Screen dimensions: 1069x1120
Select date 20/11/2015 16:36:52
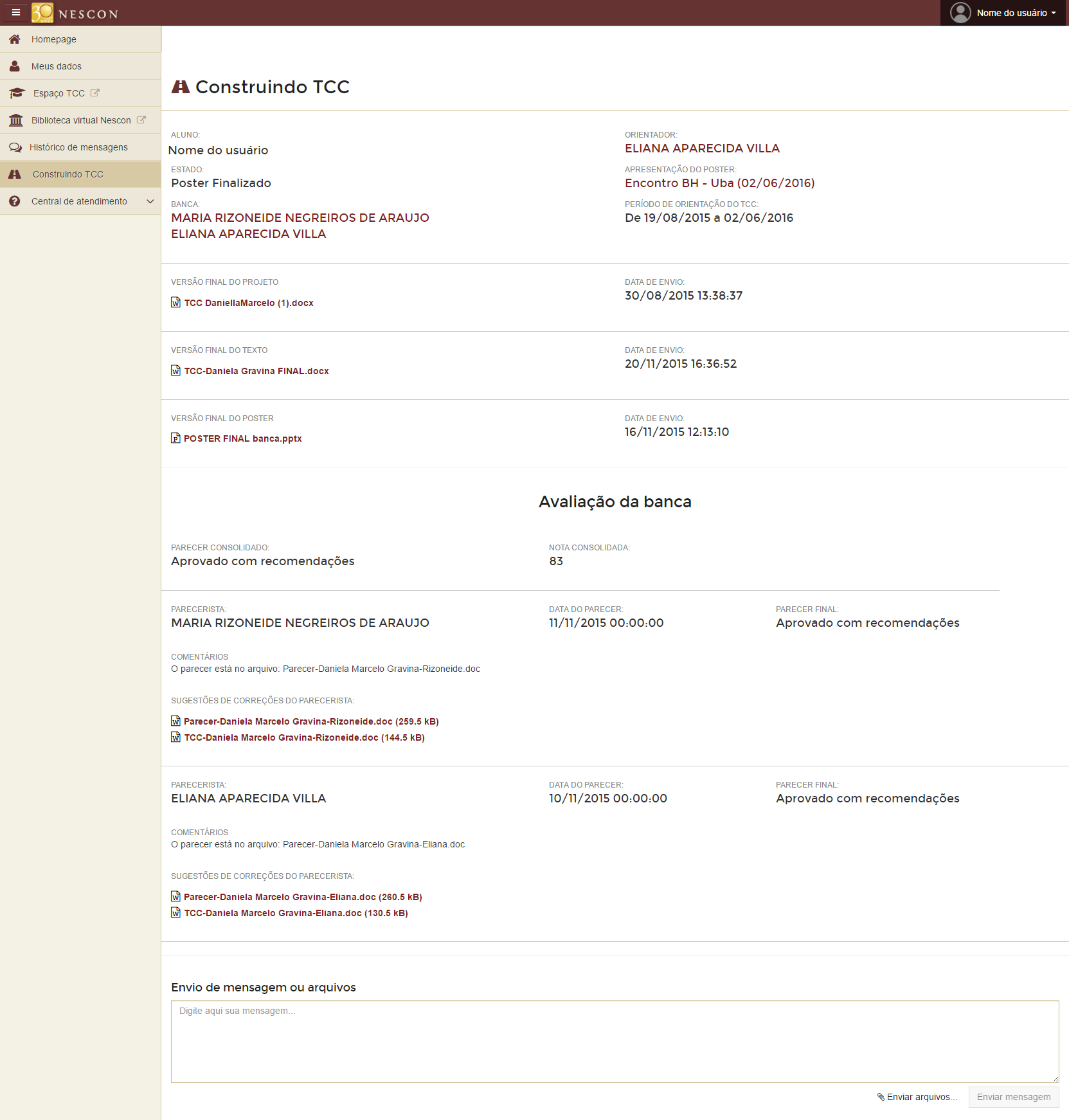681,364
